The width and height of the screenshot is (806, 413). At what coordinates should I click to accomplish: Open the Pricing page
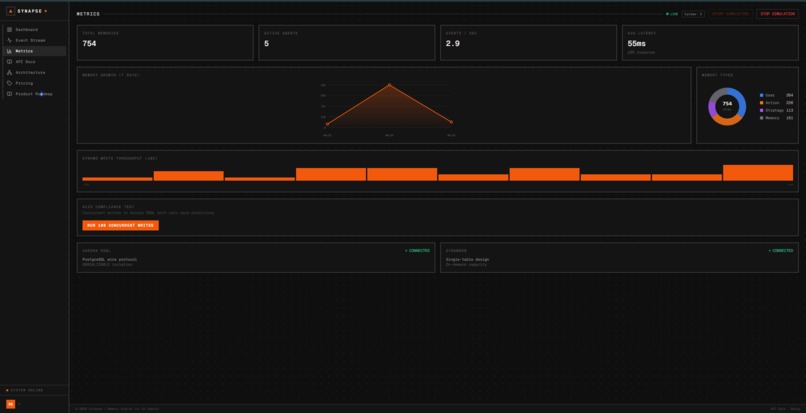(x=34, y=83)
